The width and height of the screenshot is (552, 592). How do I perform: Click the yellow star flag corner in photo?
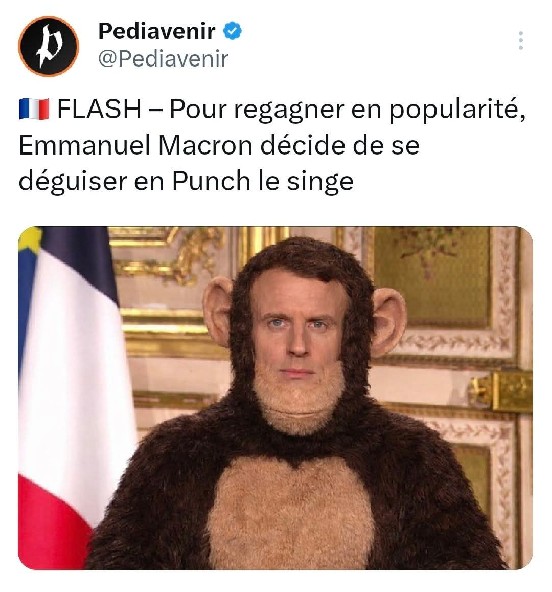[29, 239]
